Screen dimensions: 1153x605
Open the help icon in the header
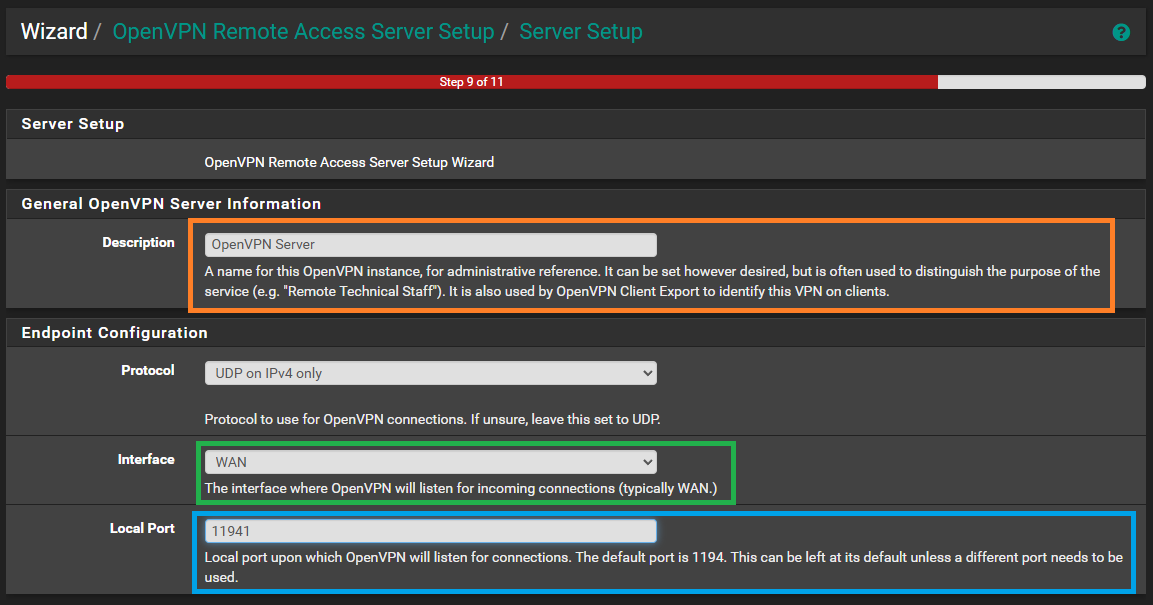tap(1121, 32)
